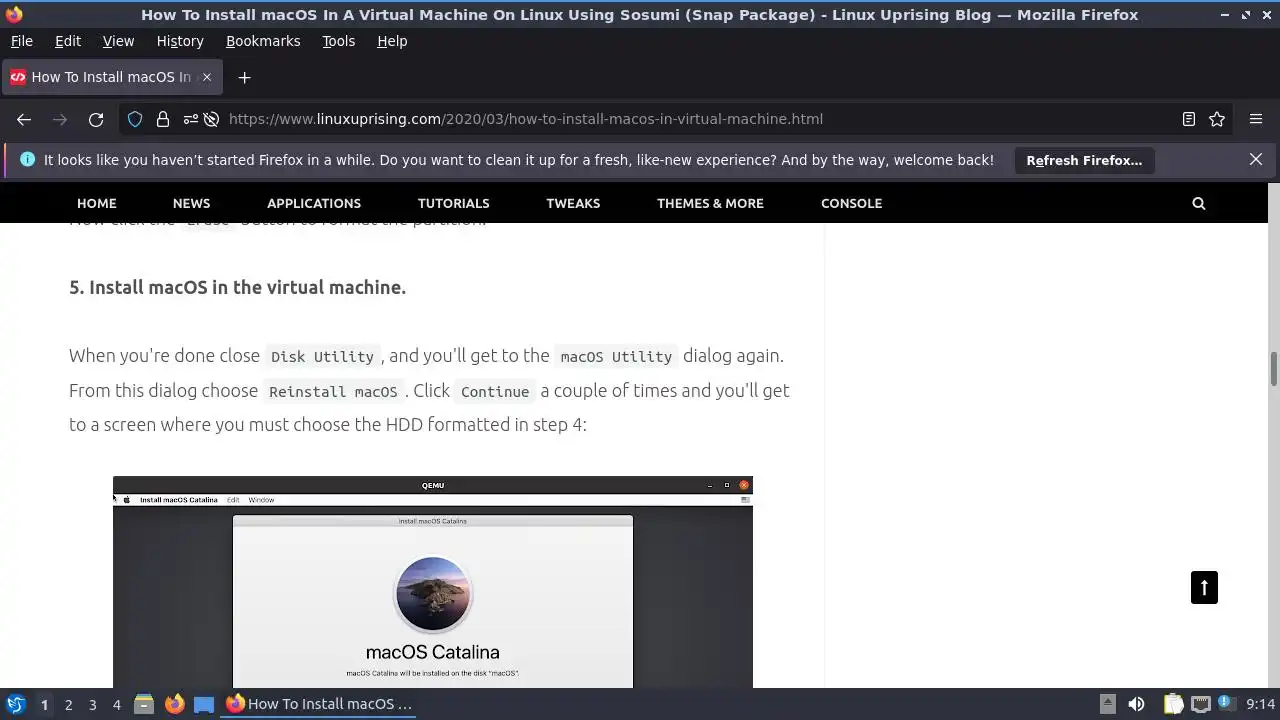The image size is (1280, 720).
Task: Click the 'Reinstall macOS' code text
Action: click(x=333, y=392)
